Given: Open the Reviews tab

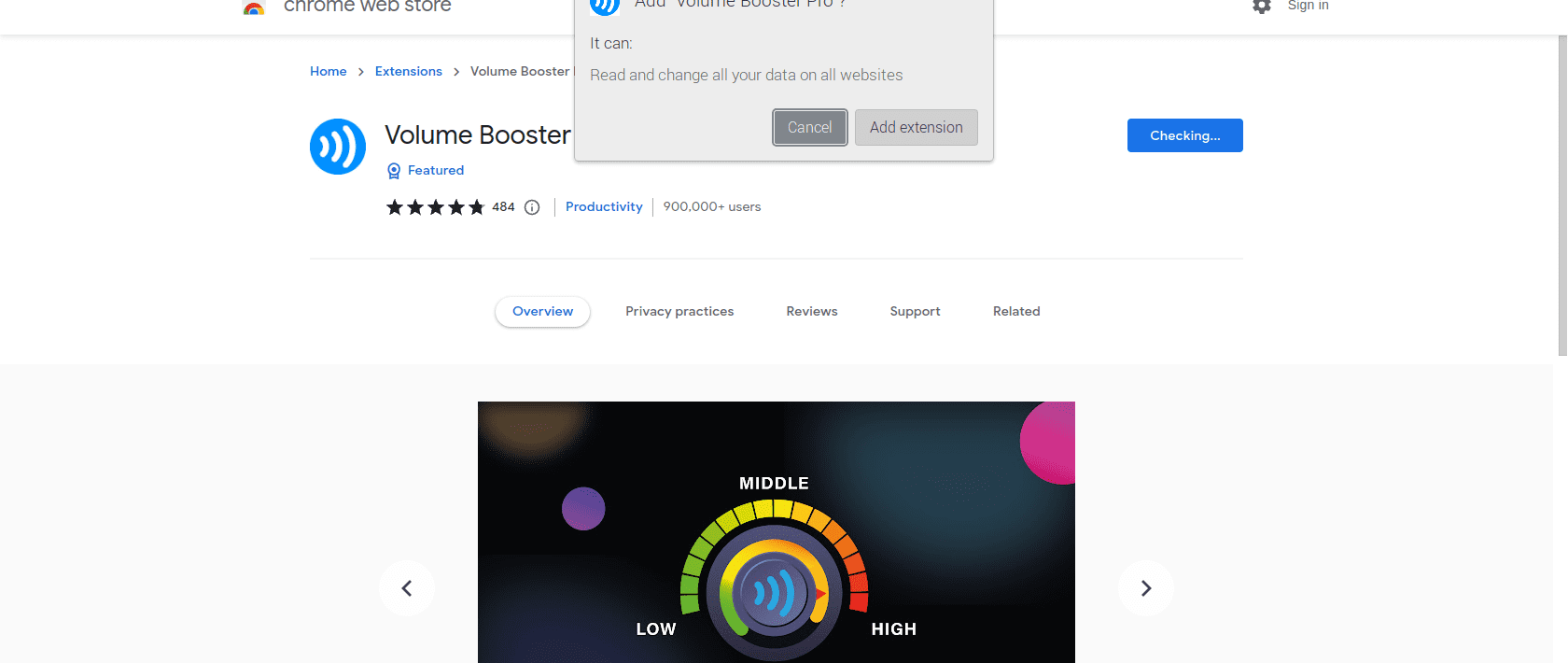Looking at the screenshot, I should pyautogui.click(x=812, y=312).
